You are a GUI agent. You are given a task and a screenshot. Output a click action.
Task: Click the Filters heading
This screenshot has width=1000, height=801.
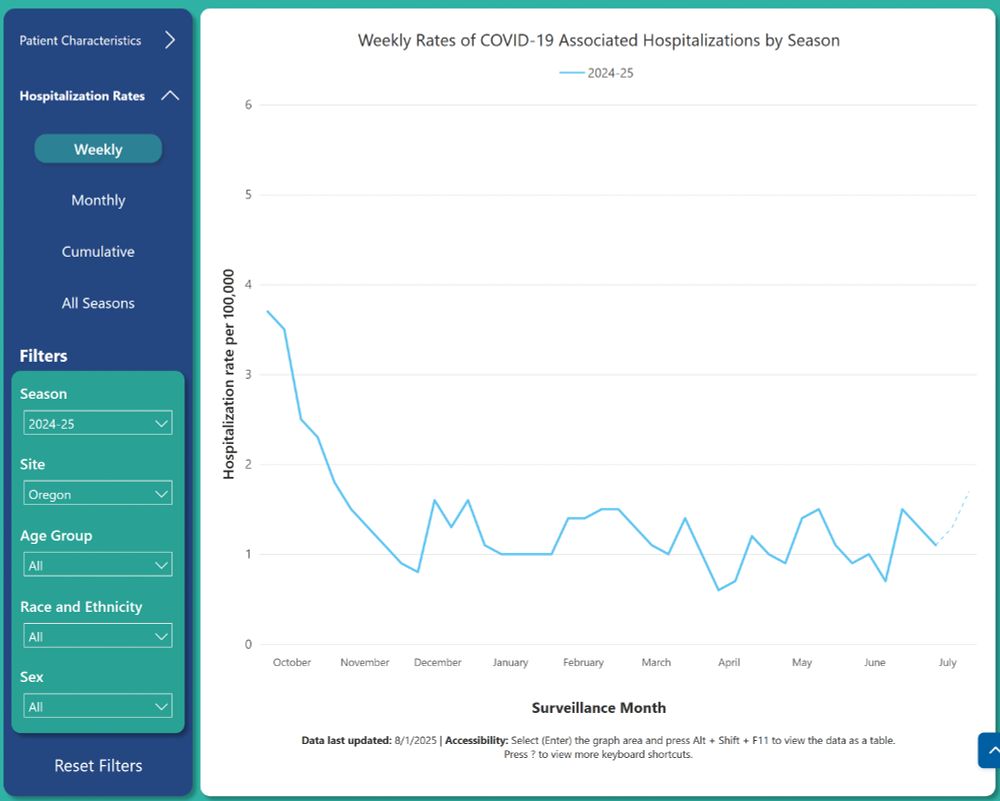[43, 356]
